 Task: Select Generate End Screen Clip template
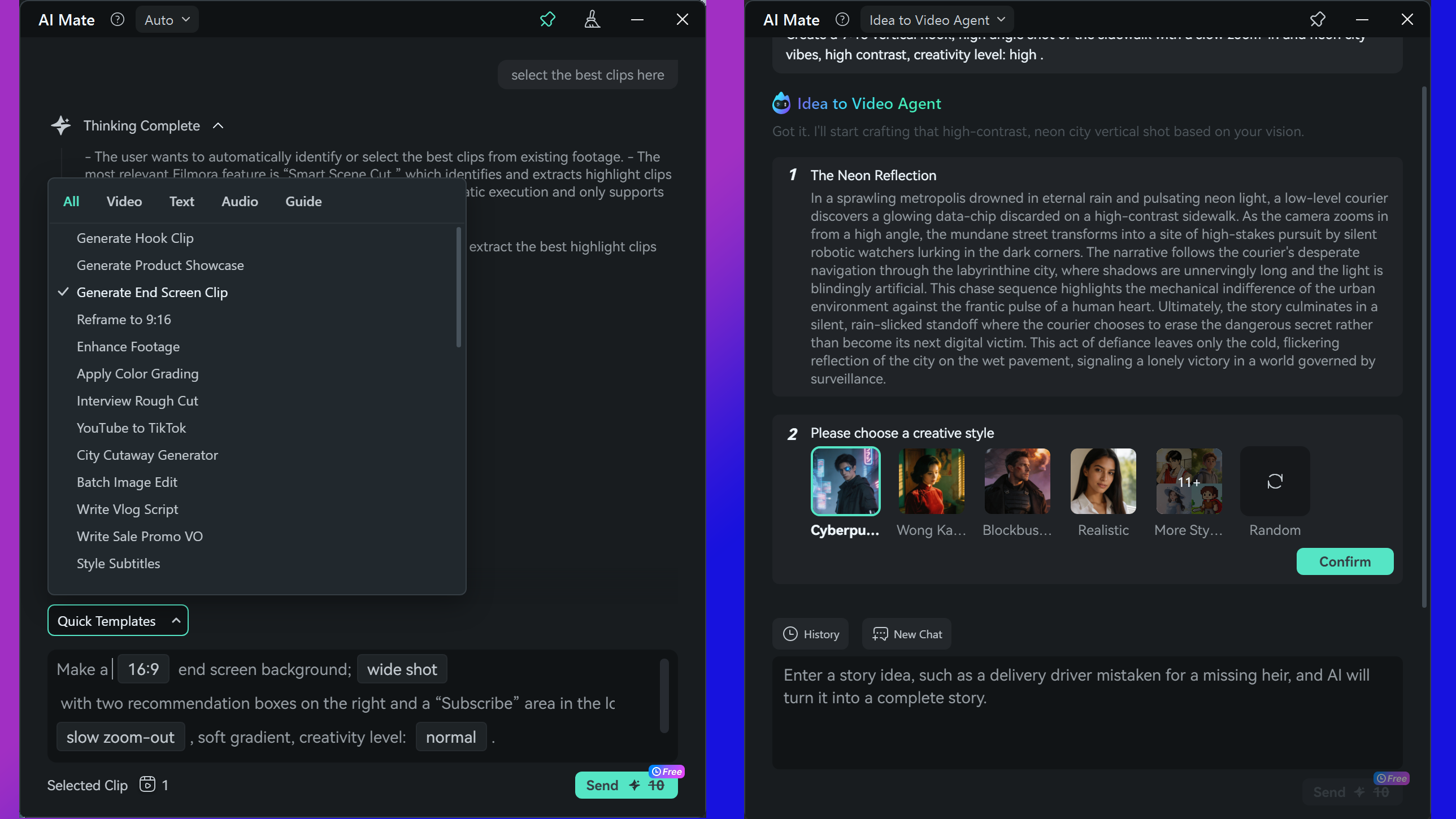coord(253,292)
